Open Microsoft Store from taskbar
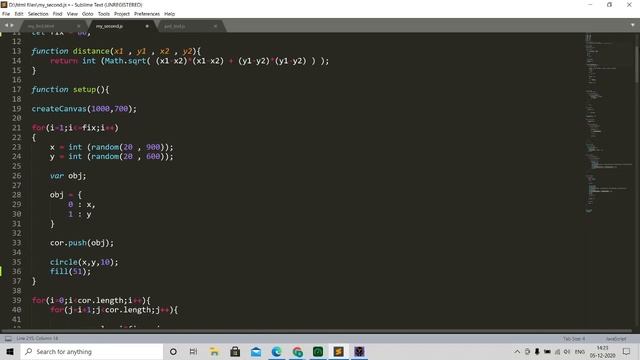This screenshot has height=360, width=640. pyautogui.click(x=235, y=351)
